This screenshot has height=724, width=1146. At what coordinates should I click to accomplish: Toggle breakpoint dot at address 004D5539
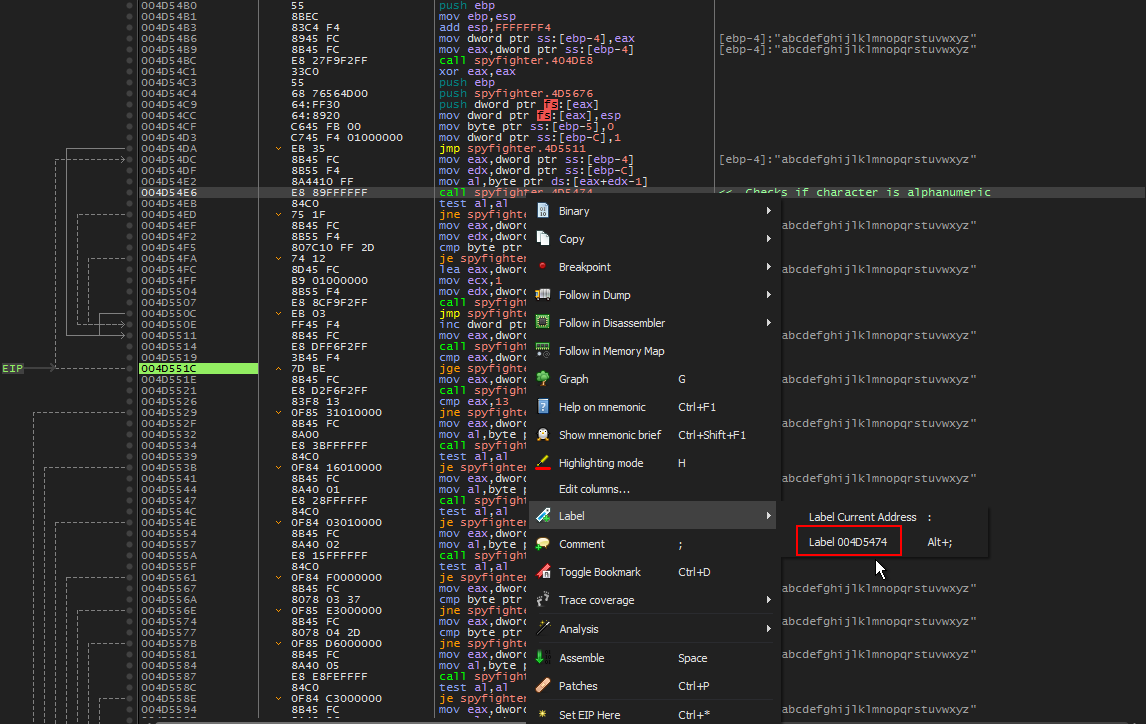click(x=129, y=457)
